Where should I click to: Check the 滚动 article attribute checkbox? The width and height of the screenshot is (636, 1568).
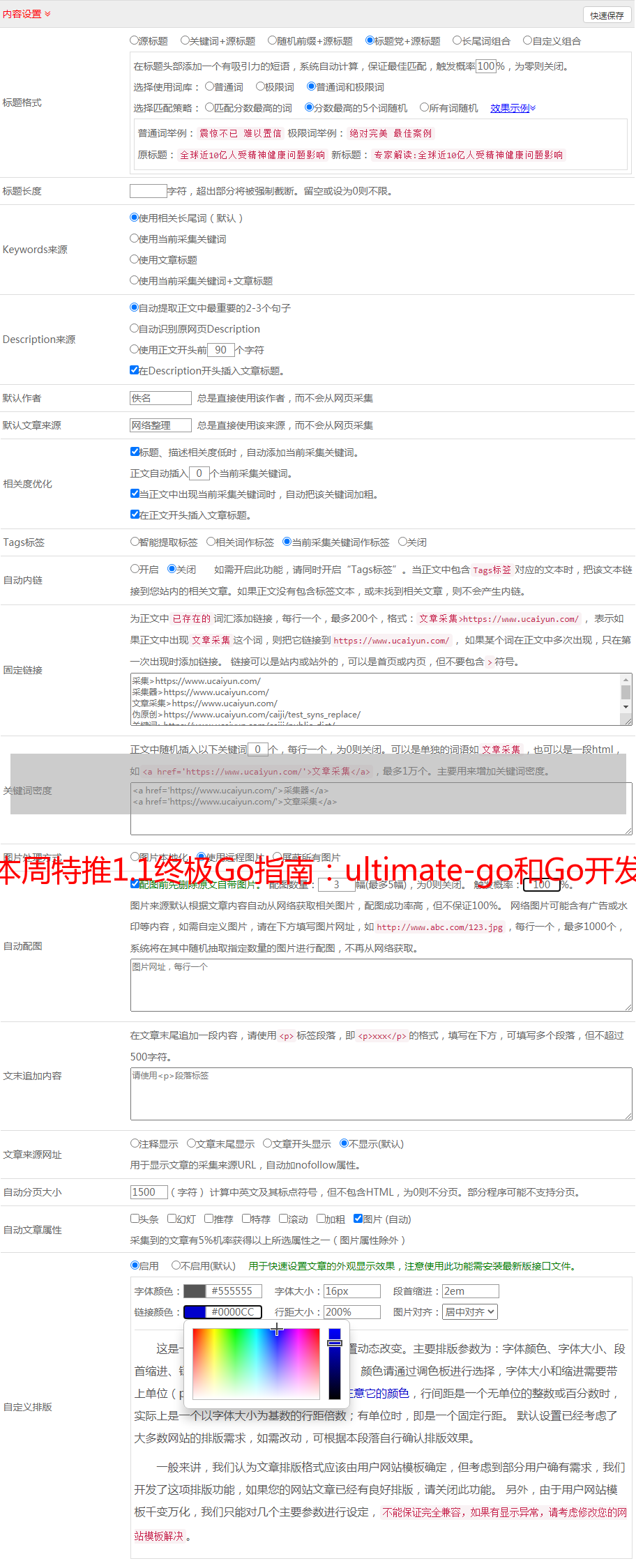click(283, 1219)
